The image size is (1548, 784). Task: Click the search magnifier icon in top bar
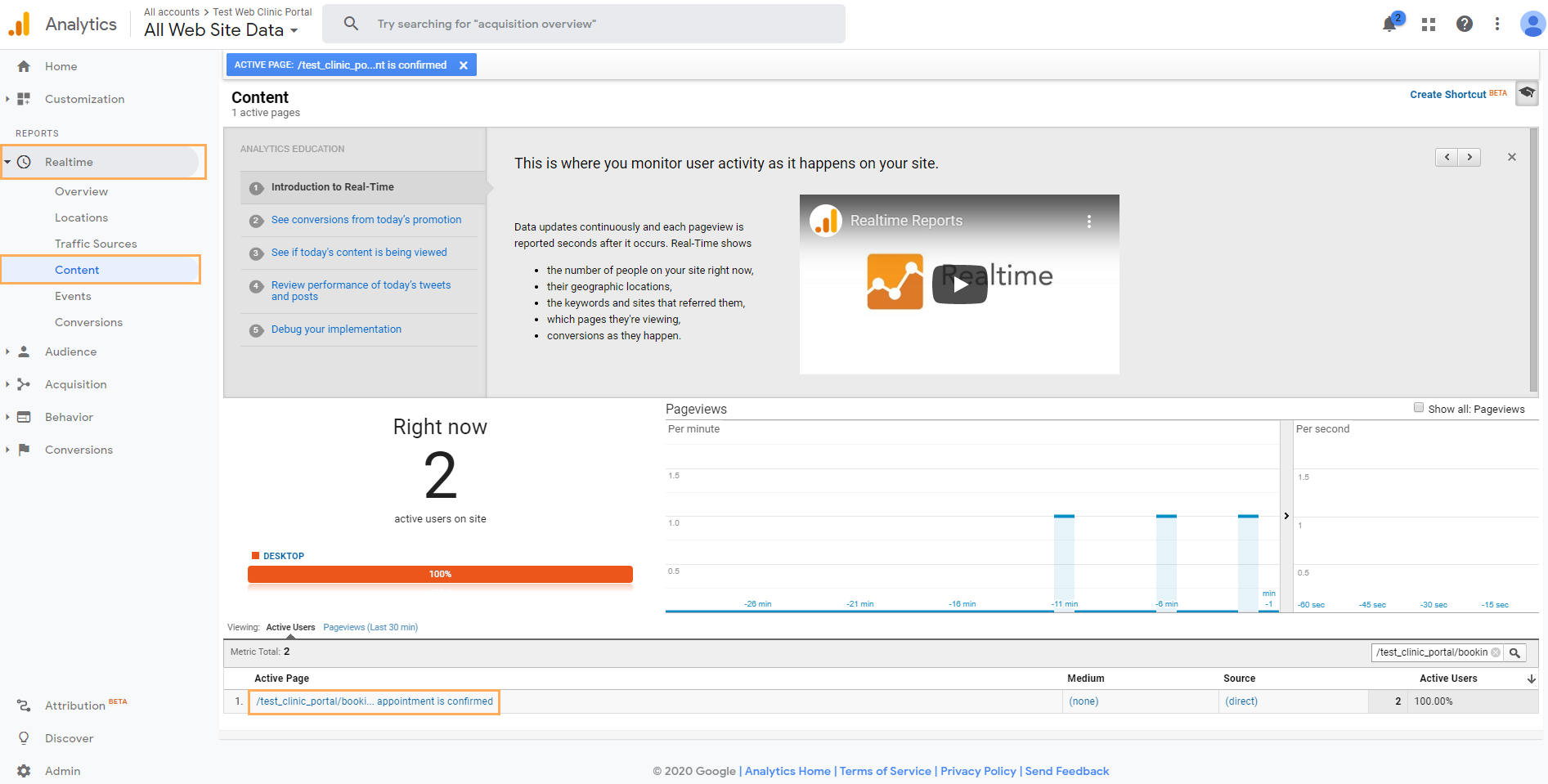coord(351,24)
